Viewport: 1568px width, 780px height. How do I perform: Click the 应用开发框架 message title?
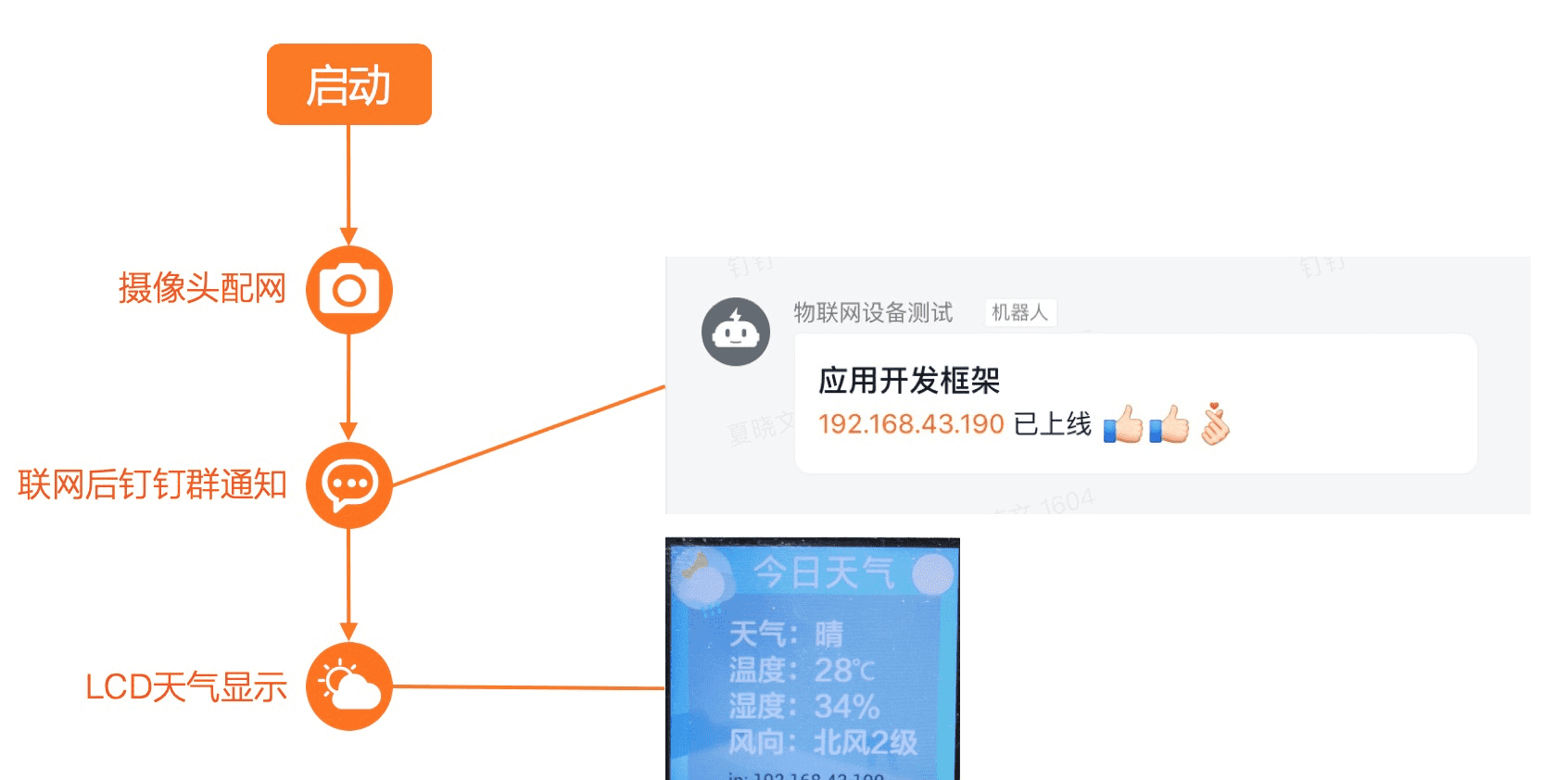[909, 381]
